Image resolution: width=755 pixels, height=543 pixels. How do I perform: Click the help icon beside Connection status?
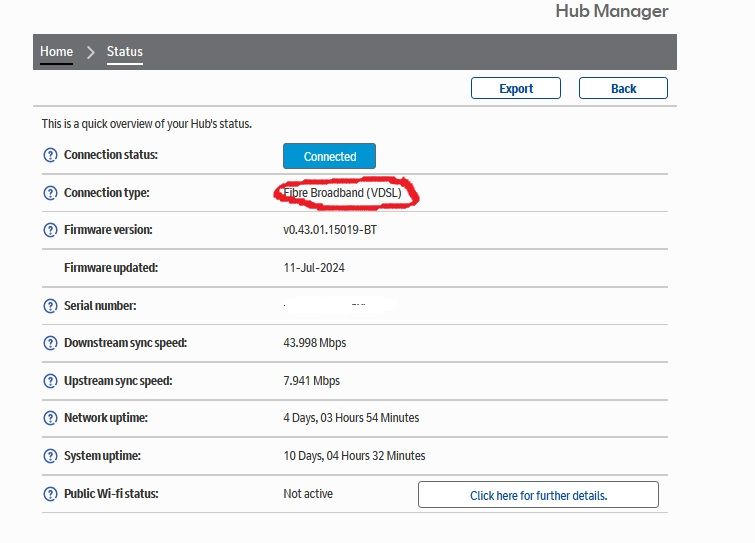click(50, 155)
